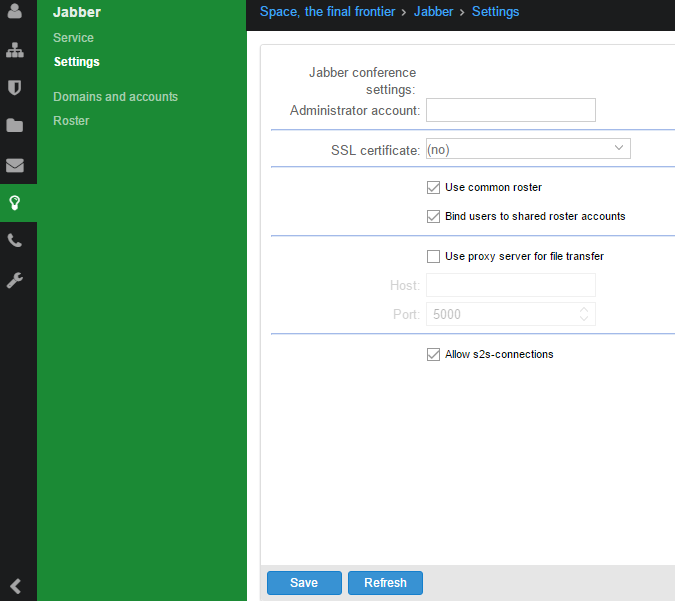Focus the Administrator account field
This screenshot has height=601, width=675.
pos(511,110)
